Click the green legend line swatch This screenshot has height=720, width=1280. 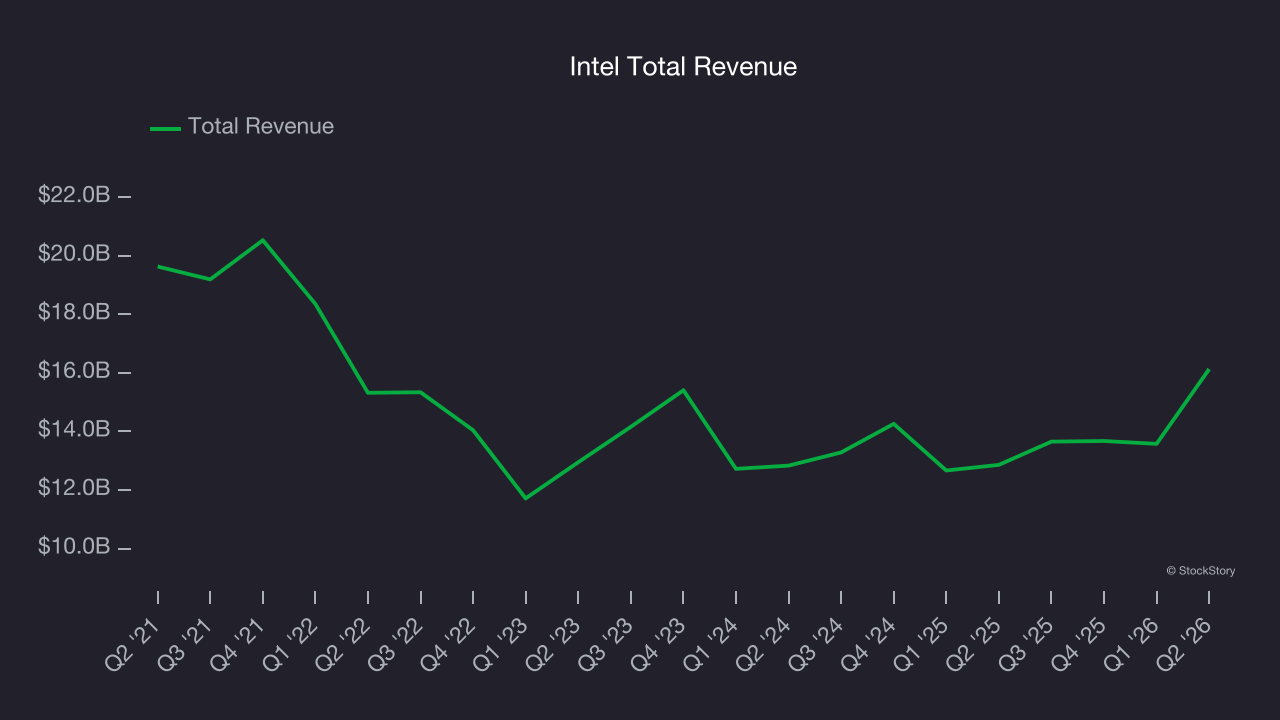165,128
